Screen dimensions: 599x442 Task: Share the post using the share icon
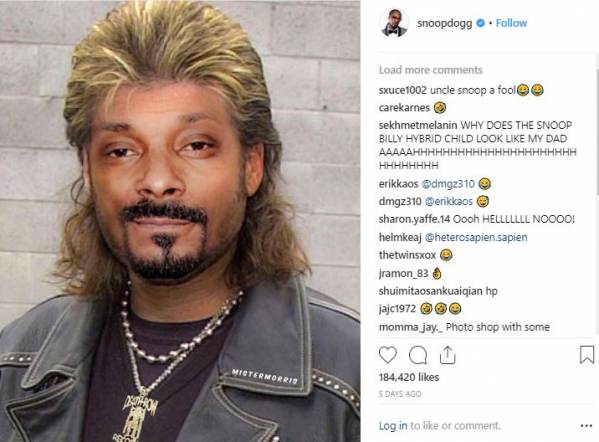point(447,355)
